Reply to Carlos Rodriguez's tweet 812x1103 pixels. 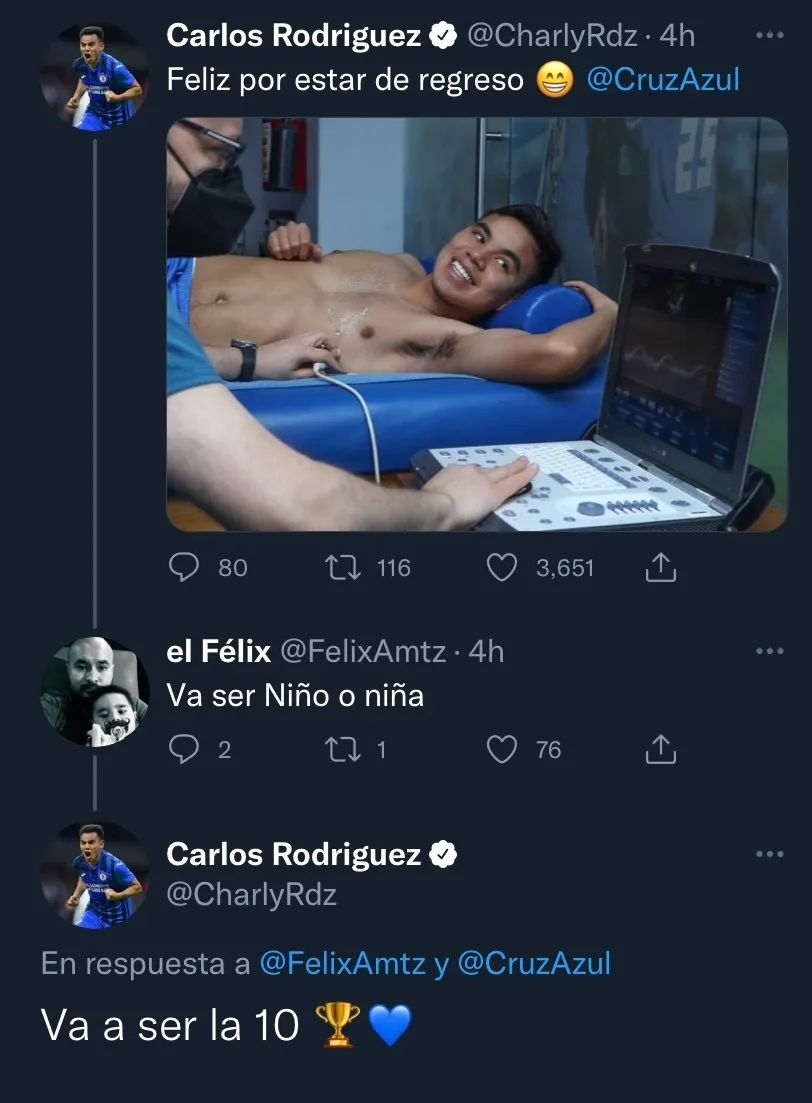pos(186,567)
